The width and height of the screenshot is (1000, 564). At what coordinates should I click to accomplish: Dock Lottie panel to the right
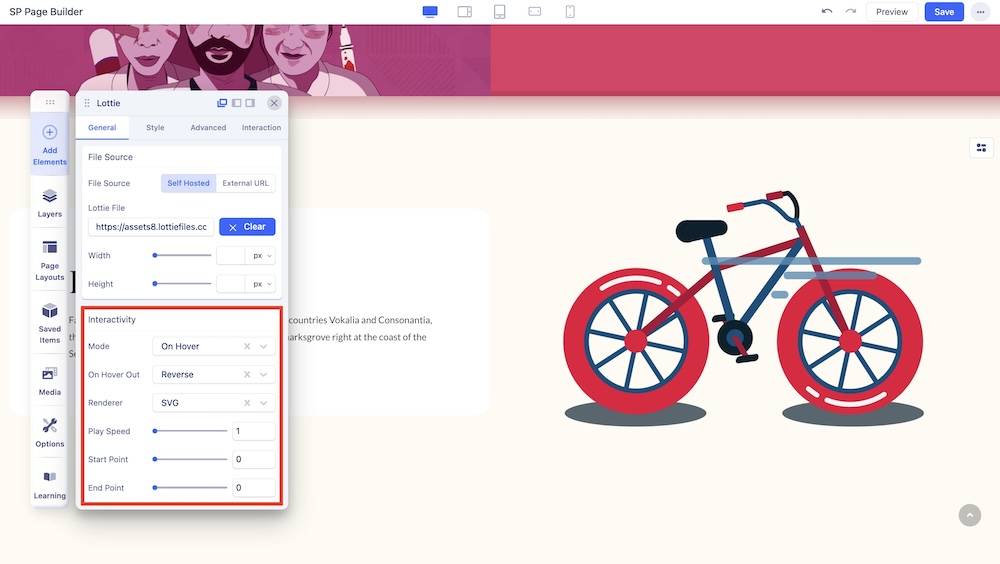pos(251,103)
